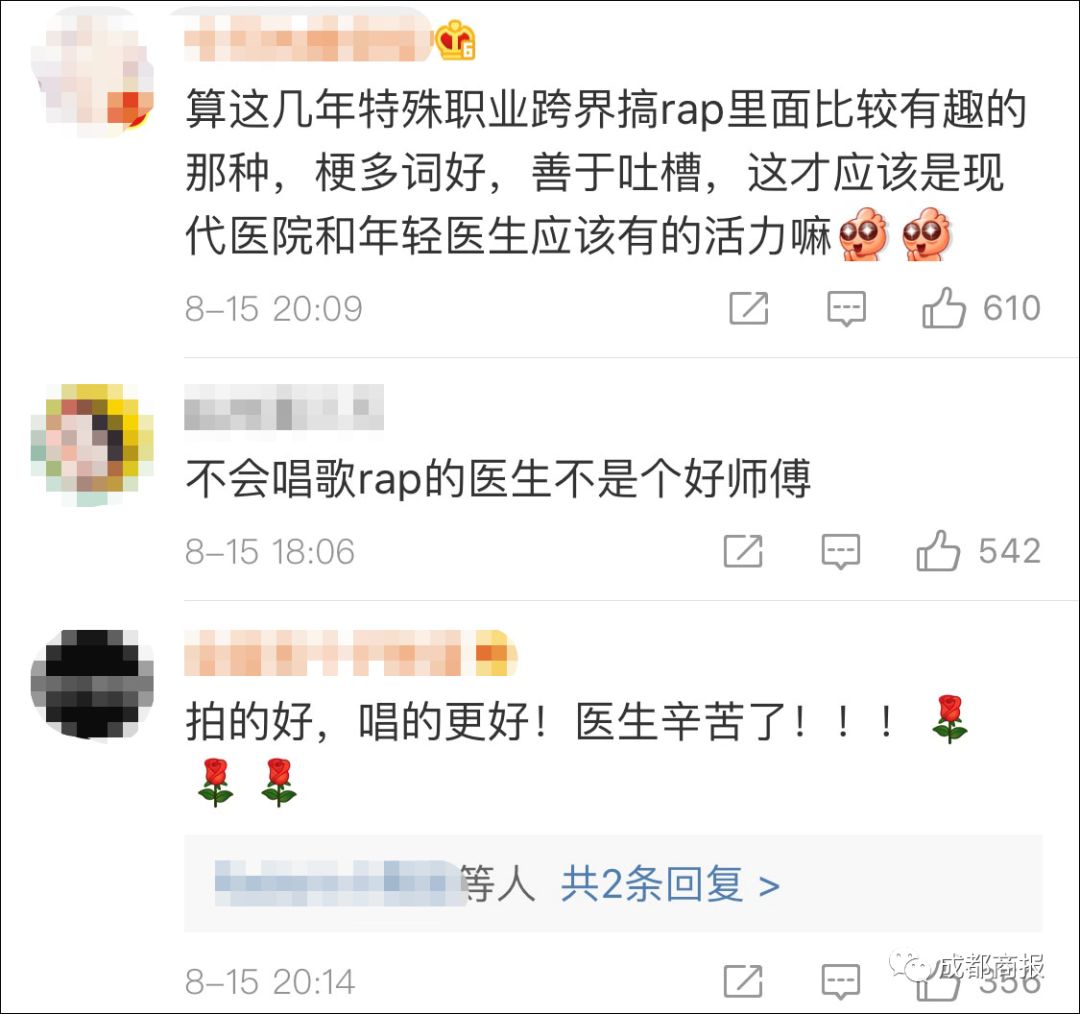Share the 8-15 18:06 comment

point(743,551)
